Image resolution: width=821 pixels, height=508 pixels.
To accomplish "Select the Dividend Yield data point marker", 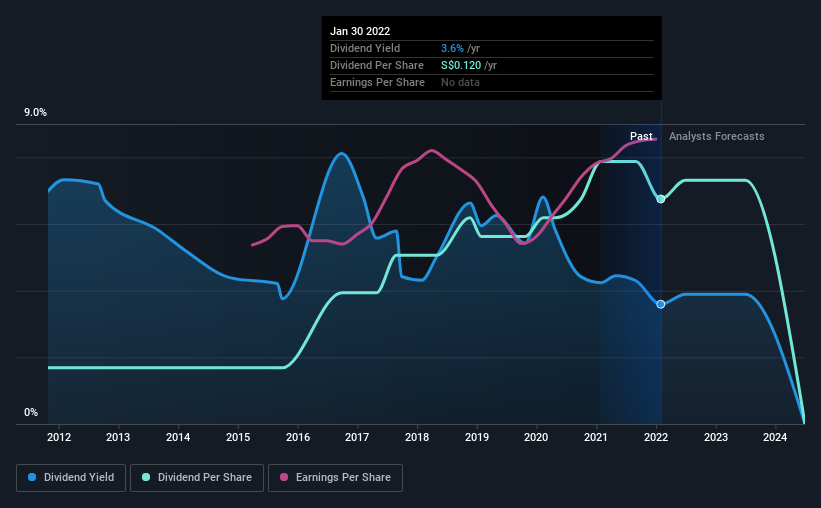I will (x=661, y=304).
